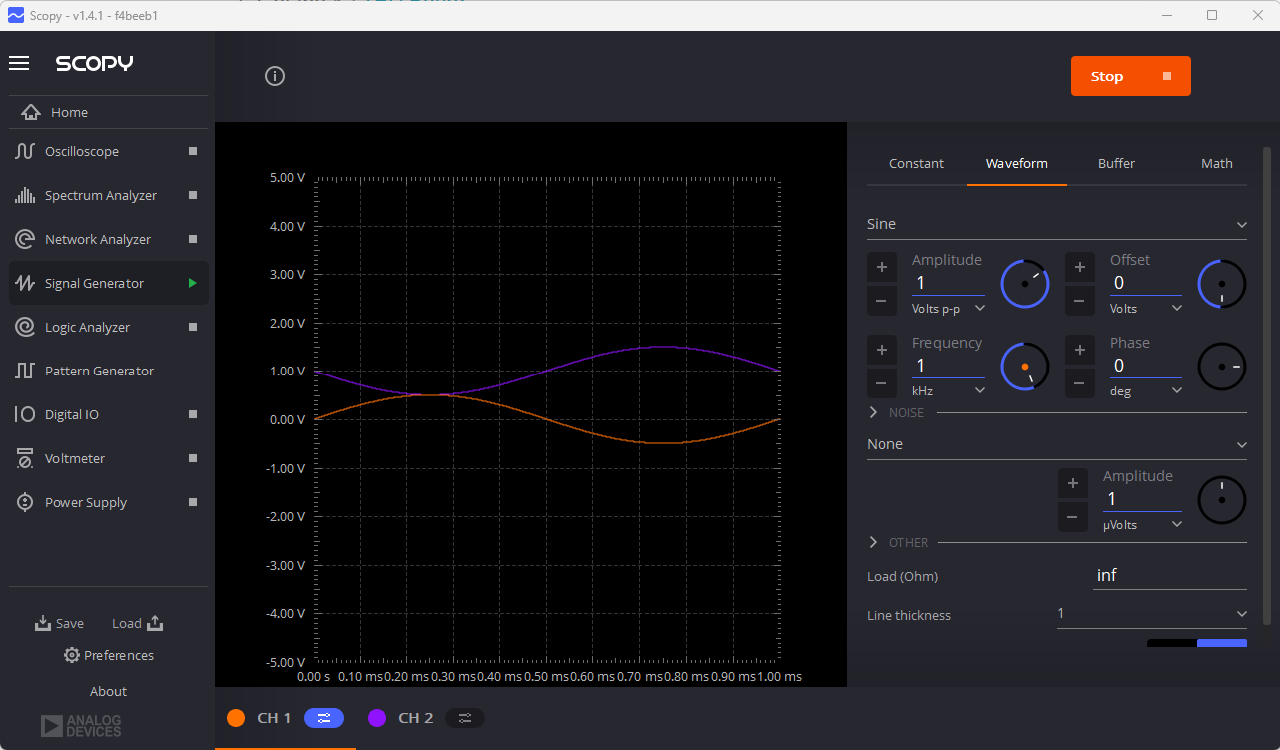The image size is (1280, 750).
Task: Select the Network Analyzer tool
Action: click(x=98, y=238)
